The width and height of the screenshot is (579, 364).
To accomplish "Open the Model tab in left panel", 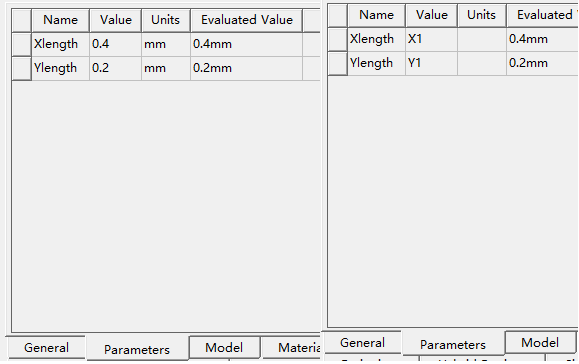I will pos(224,347).
